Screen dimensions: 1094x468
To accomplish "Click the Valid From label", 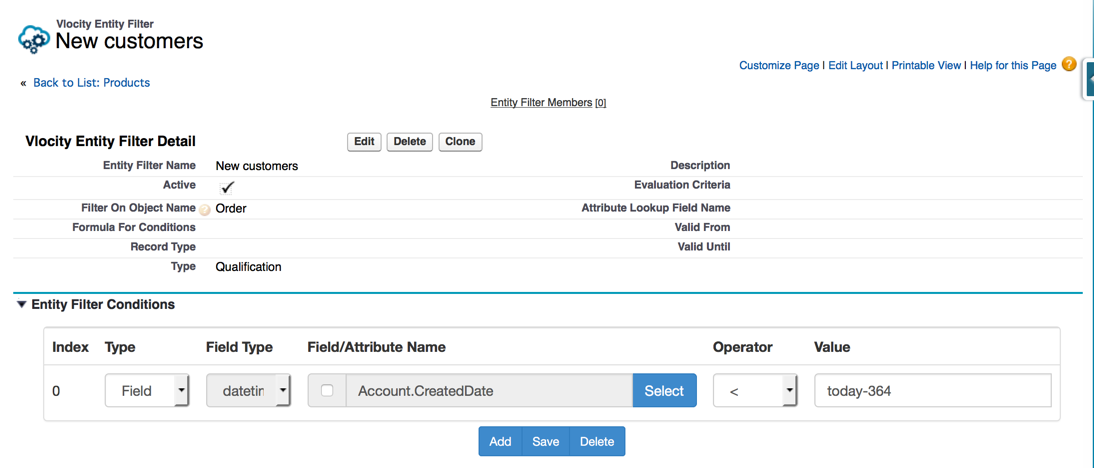I will [703, 227].
